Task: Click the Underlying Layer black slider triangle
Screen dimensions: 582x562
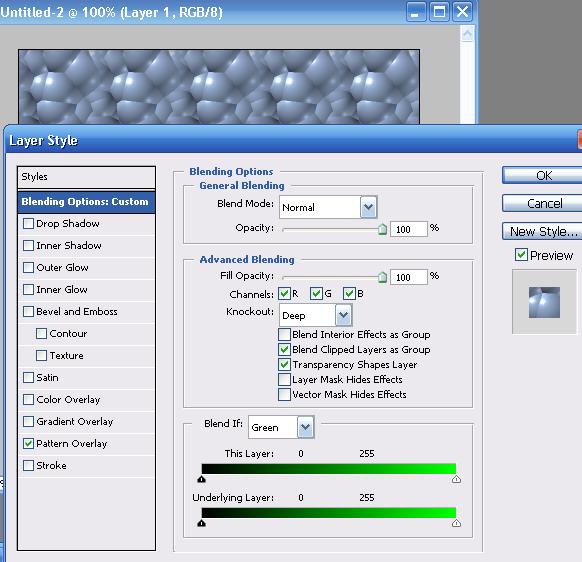Action: point(202,523)
